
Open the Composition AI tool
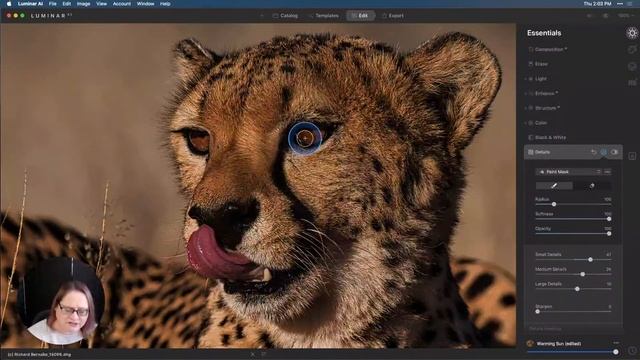549,49
